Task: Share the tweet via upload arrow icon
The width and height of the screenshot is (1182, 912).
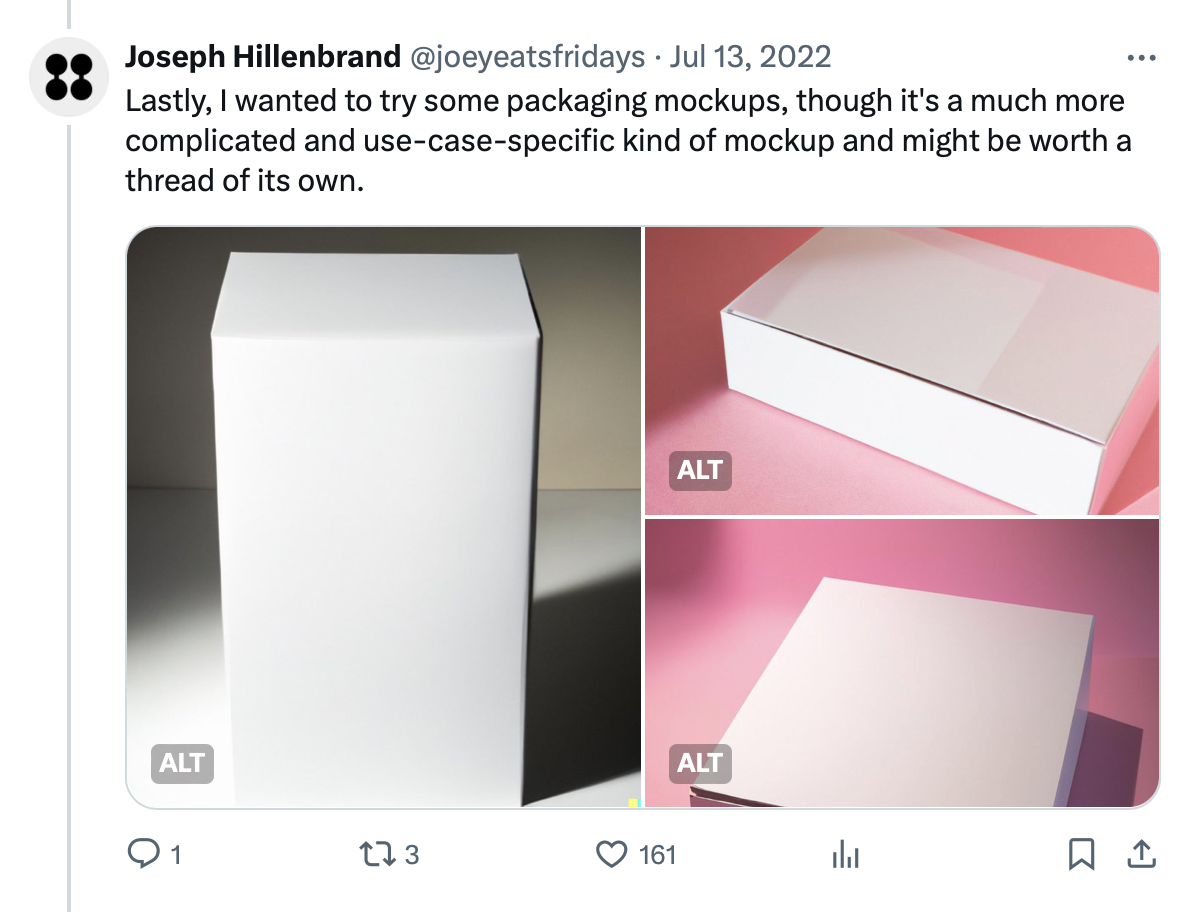Action: (x=1141, y=854)
